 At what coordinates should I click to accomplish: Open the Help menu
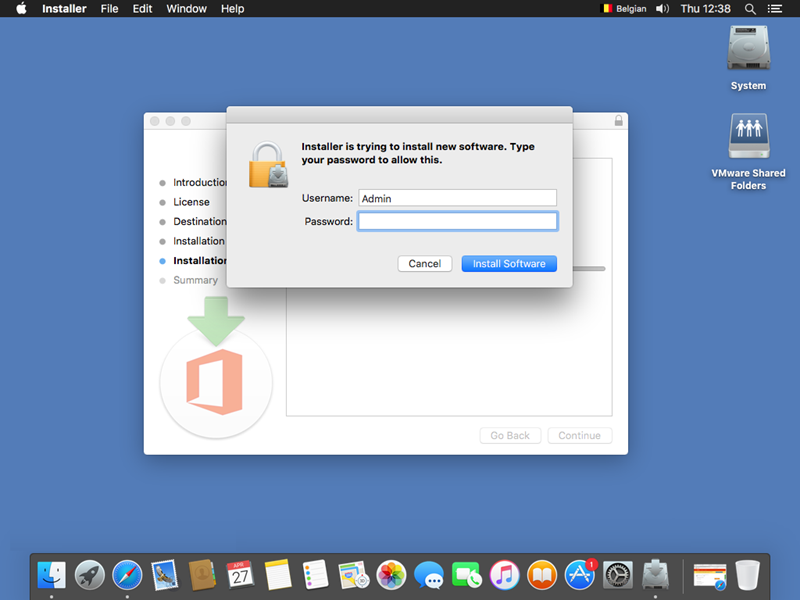[233, 9]
